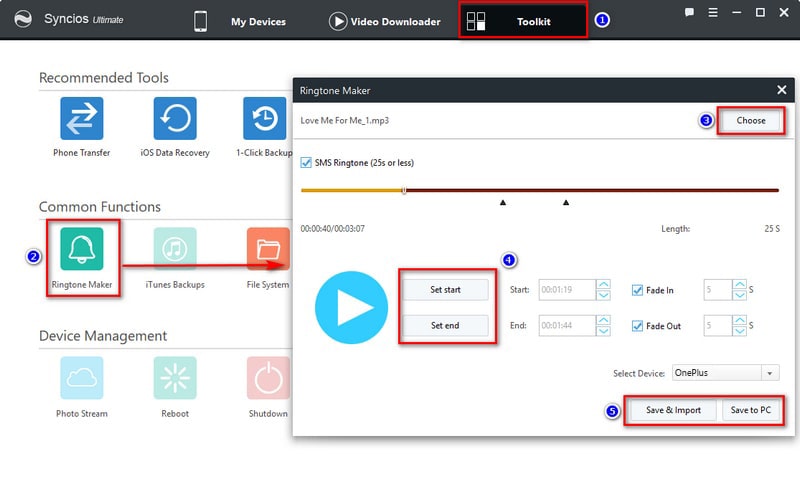Click the Fade In duration field
This screenshot has width=800, height=482.
[x=717, y=290]
